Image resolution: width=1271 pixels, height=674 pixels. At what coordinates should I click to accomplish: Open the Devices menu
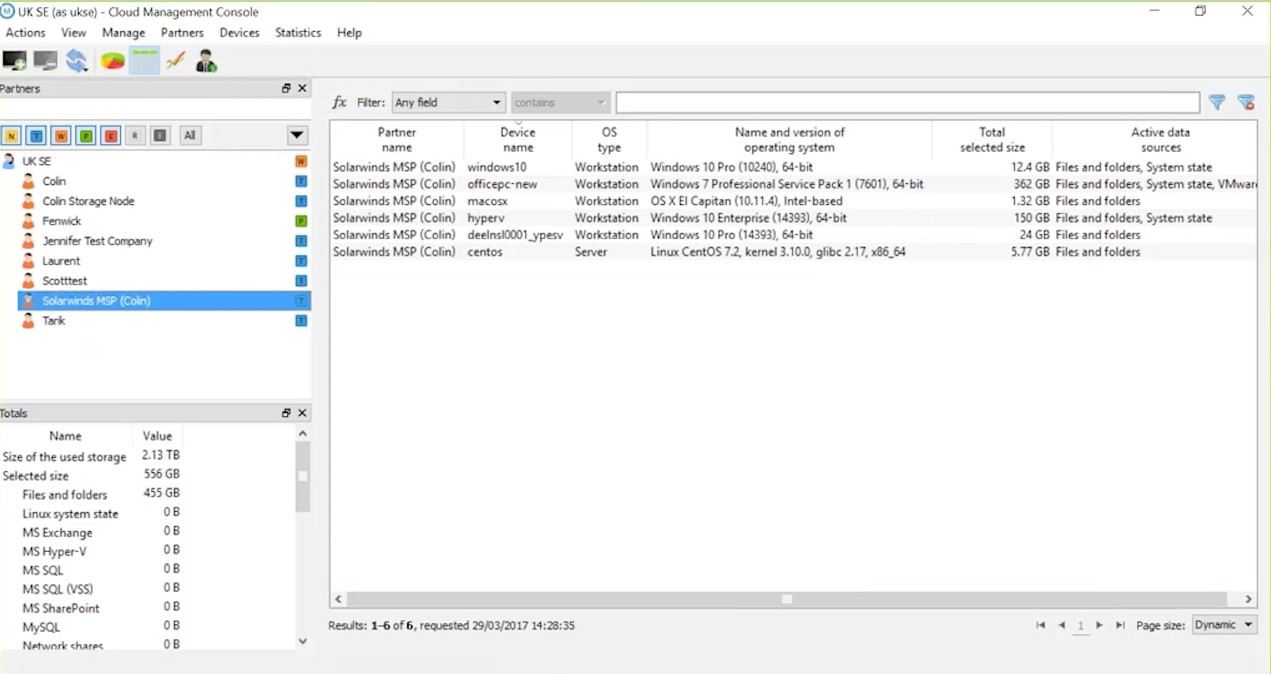tap(240, 33)
